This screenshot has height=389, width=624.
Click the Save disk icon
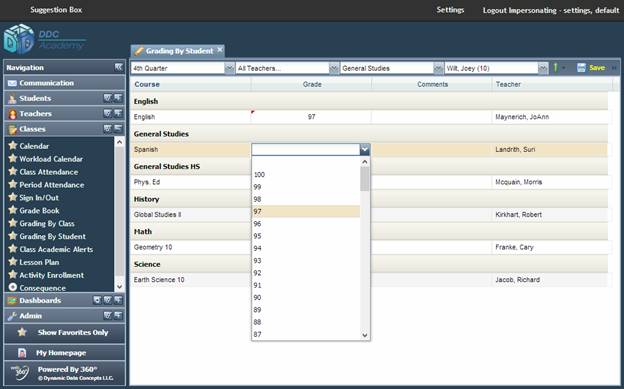click(x=581, y=68)
